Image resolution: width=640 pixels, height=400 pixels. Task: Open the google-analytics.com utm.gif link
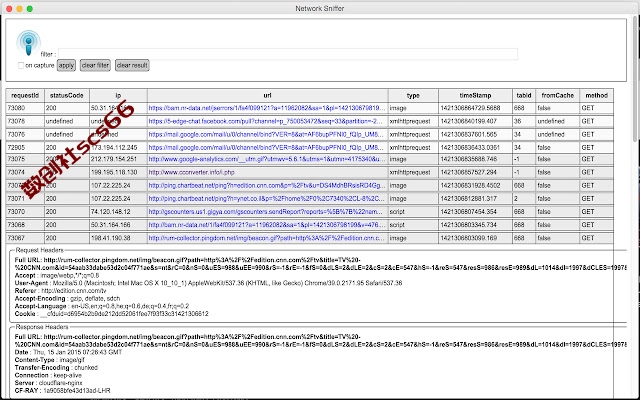[x=267, y=159]
